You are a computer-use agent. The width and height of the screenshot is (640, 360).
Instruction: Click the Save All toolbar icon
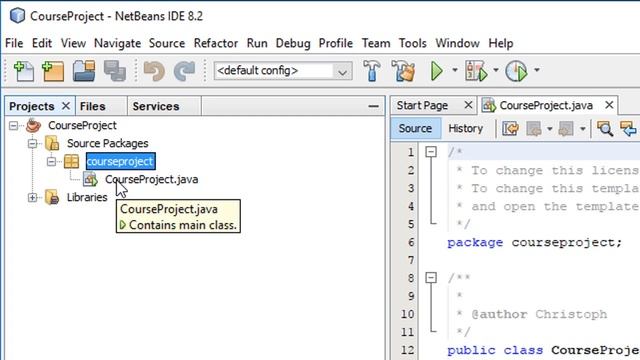[x=115, y=71]
